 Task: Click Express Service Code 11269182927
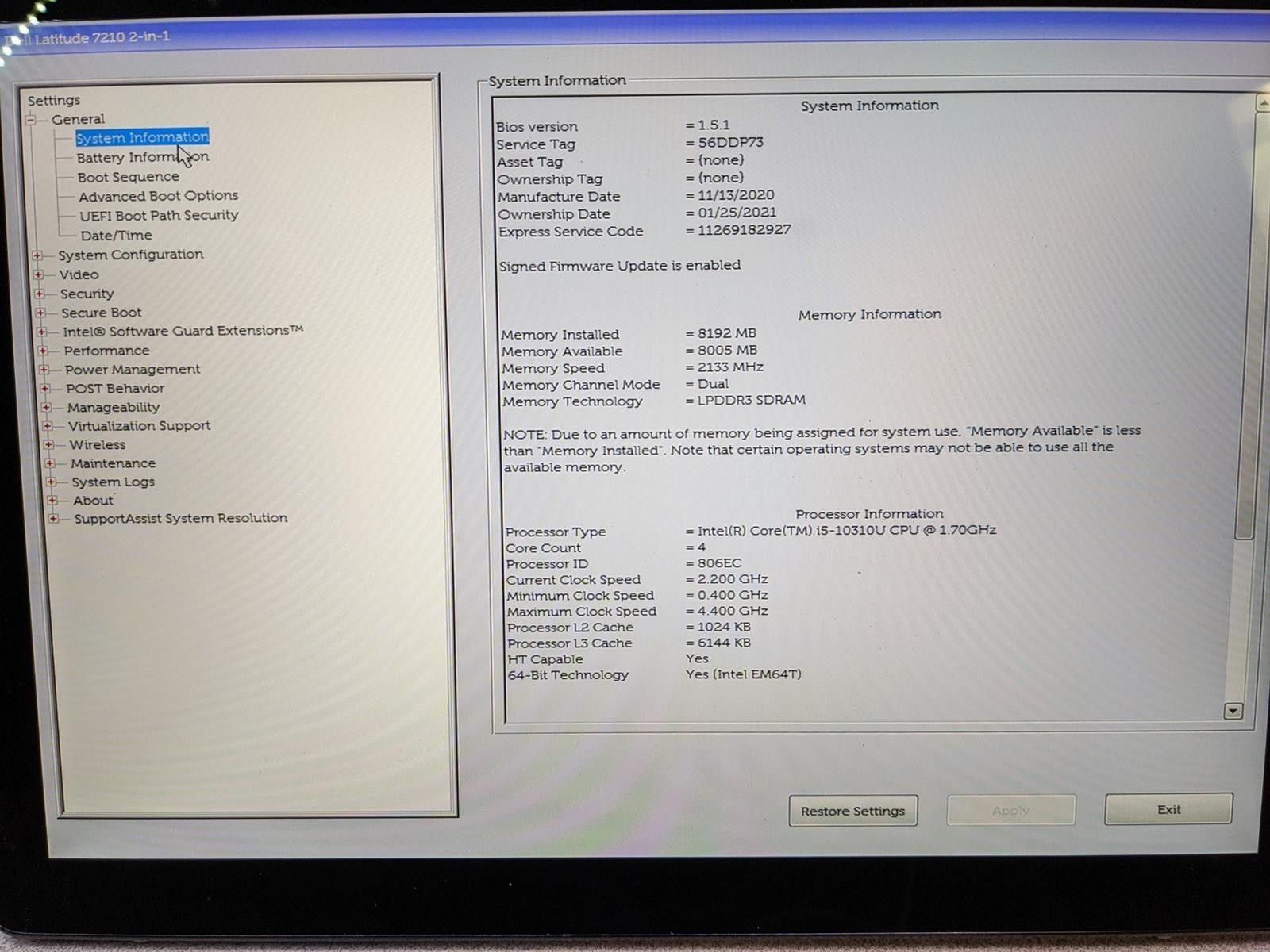tap(745, 230)
